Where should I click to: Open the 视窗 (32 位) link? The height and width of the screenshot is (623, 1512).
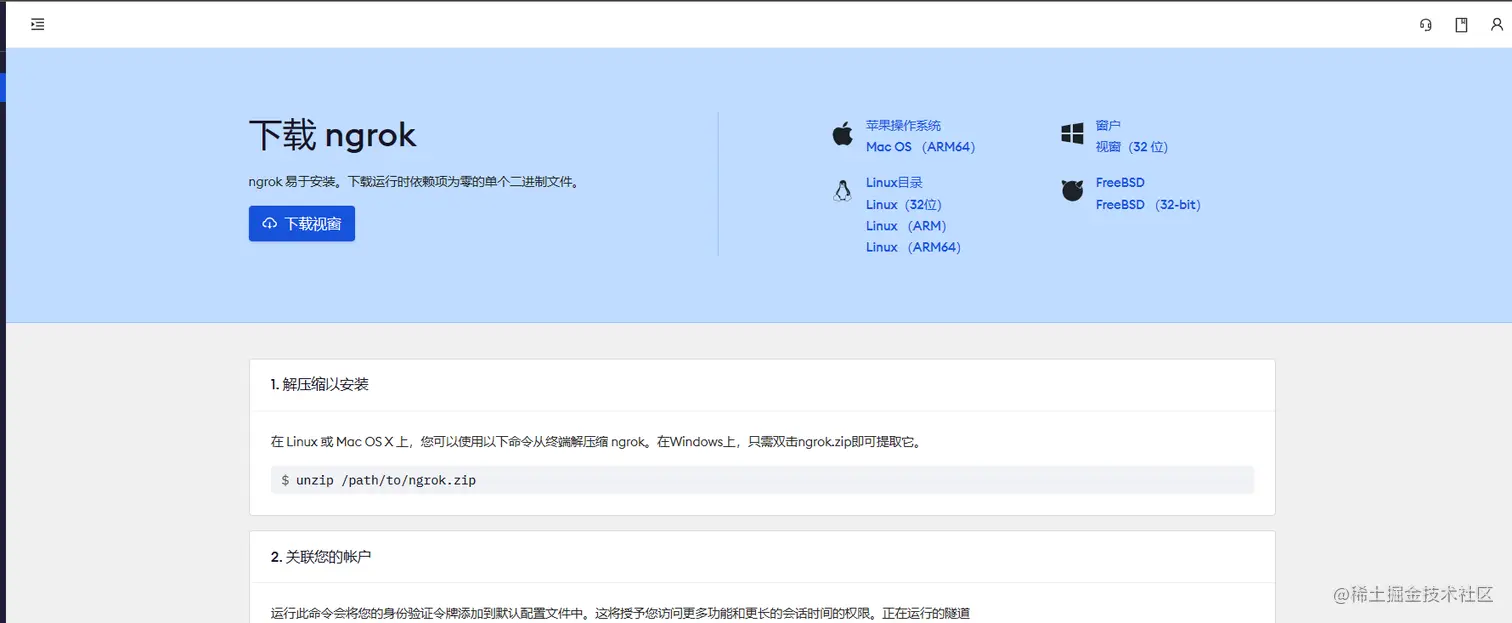click(x=1131, y=147)
